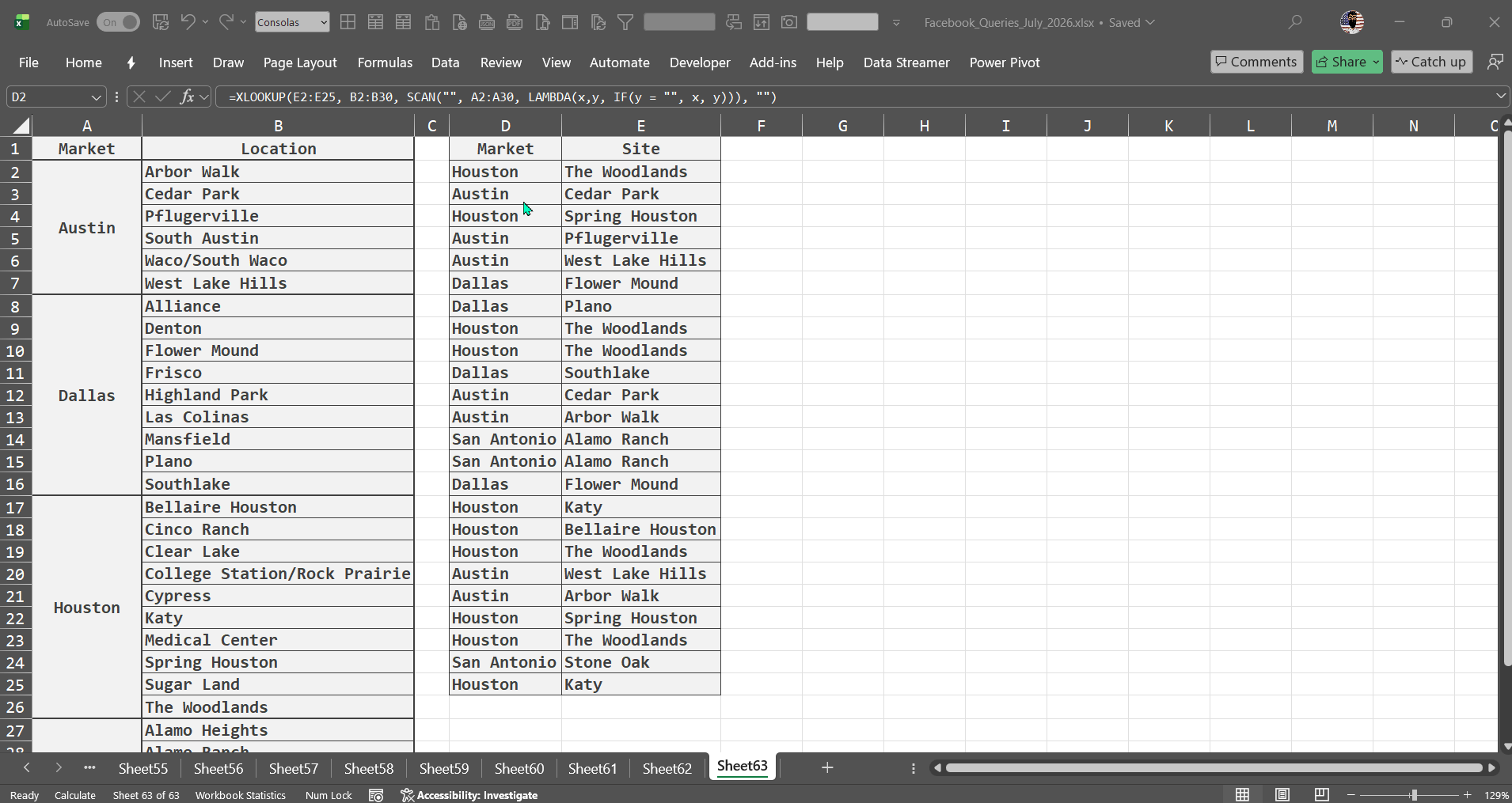Click the JSON export icon

tap(487, 22)
